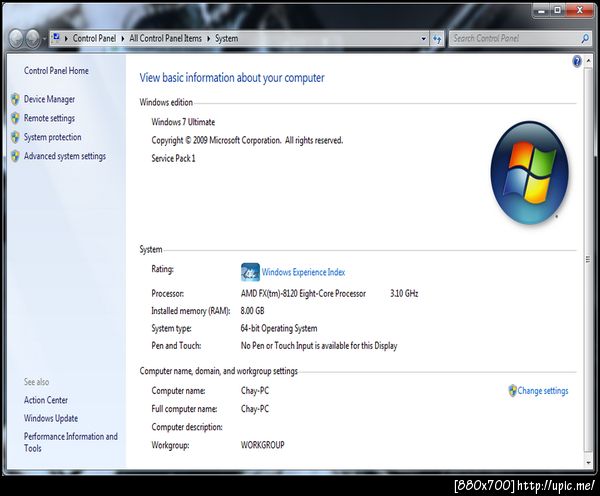600x496 pixels.
Task: Maximize the System window
Action: tap(558, 11)
